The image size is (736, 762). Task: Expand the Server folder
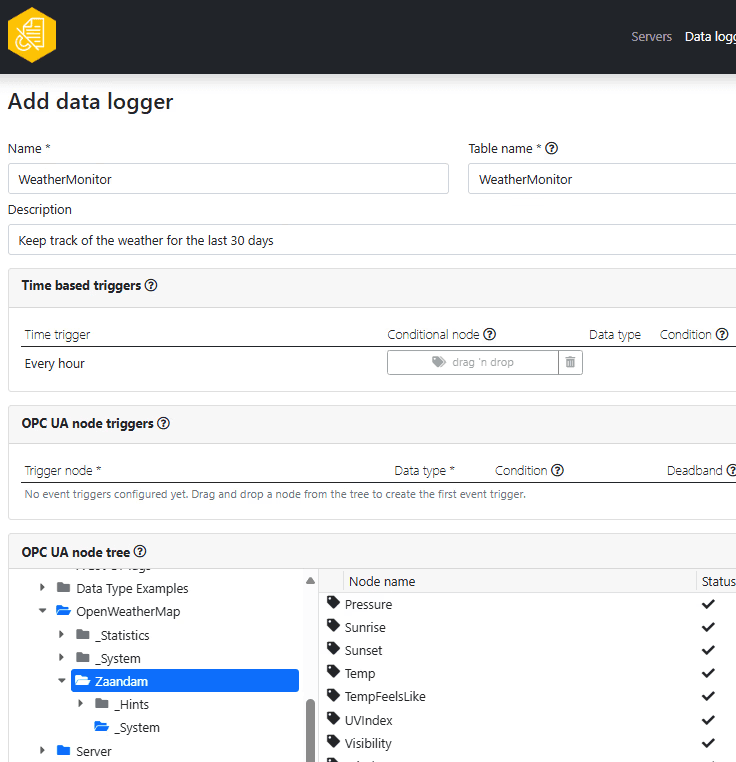pos(42,750)
